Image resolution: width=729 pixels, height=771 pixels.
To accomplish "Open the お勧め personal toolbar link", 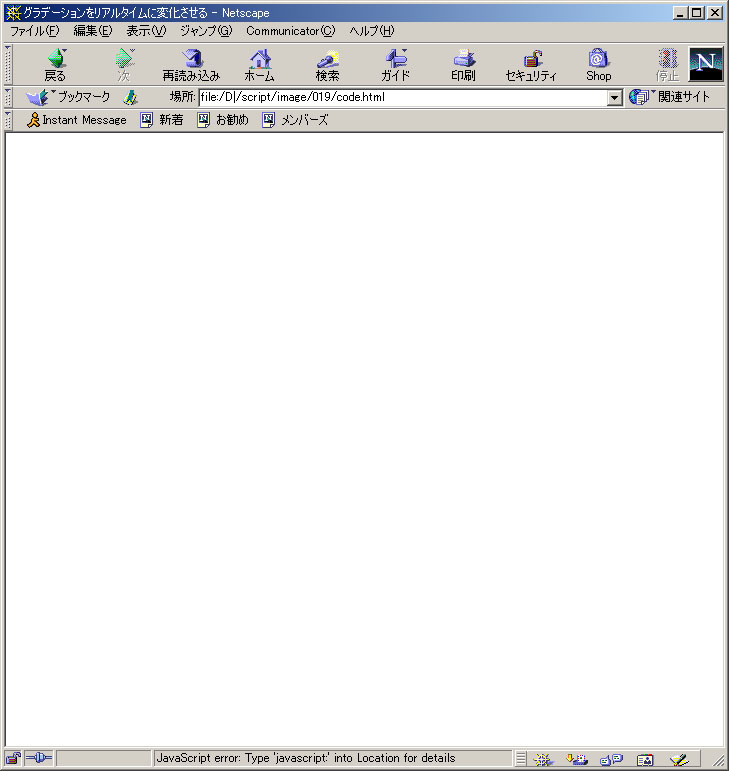I will coord(223,120).
